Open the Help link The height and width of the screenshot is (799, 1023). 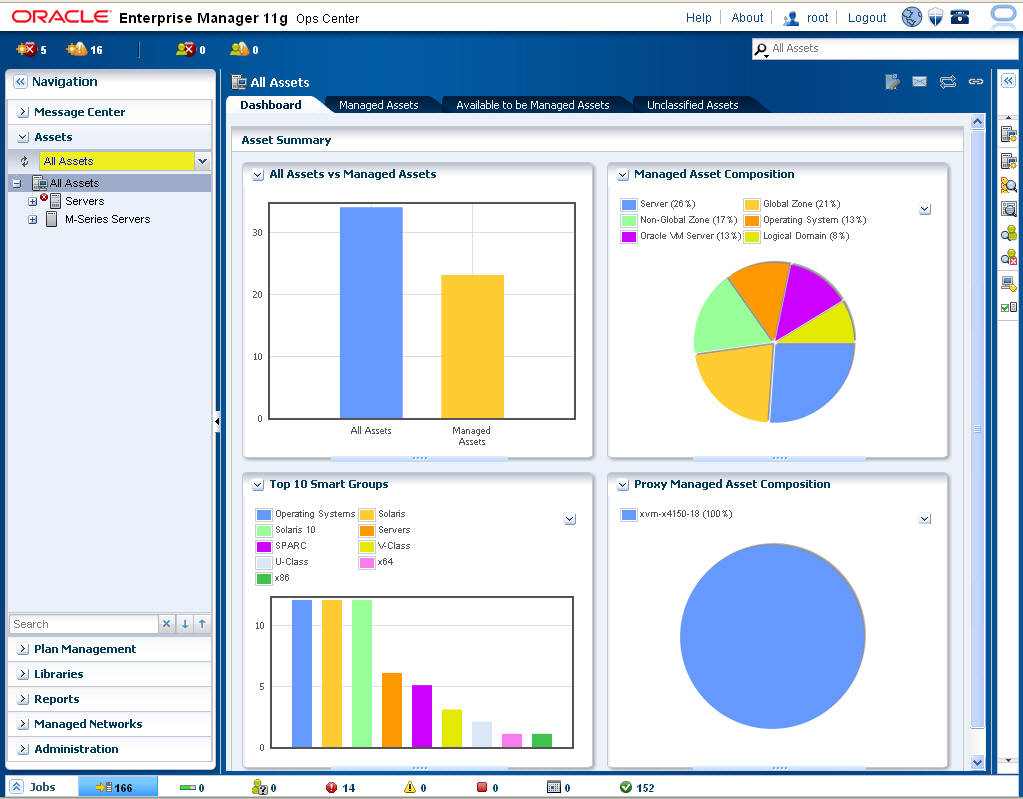[698, 18]
